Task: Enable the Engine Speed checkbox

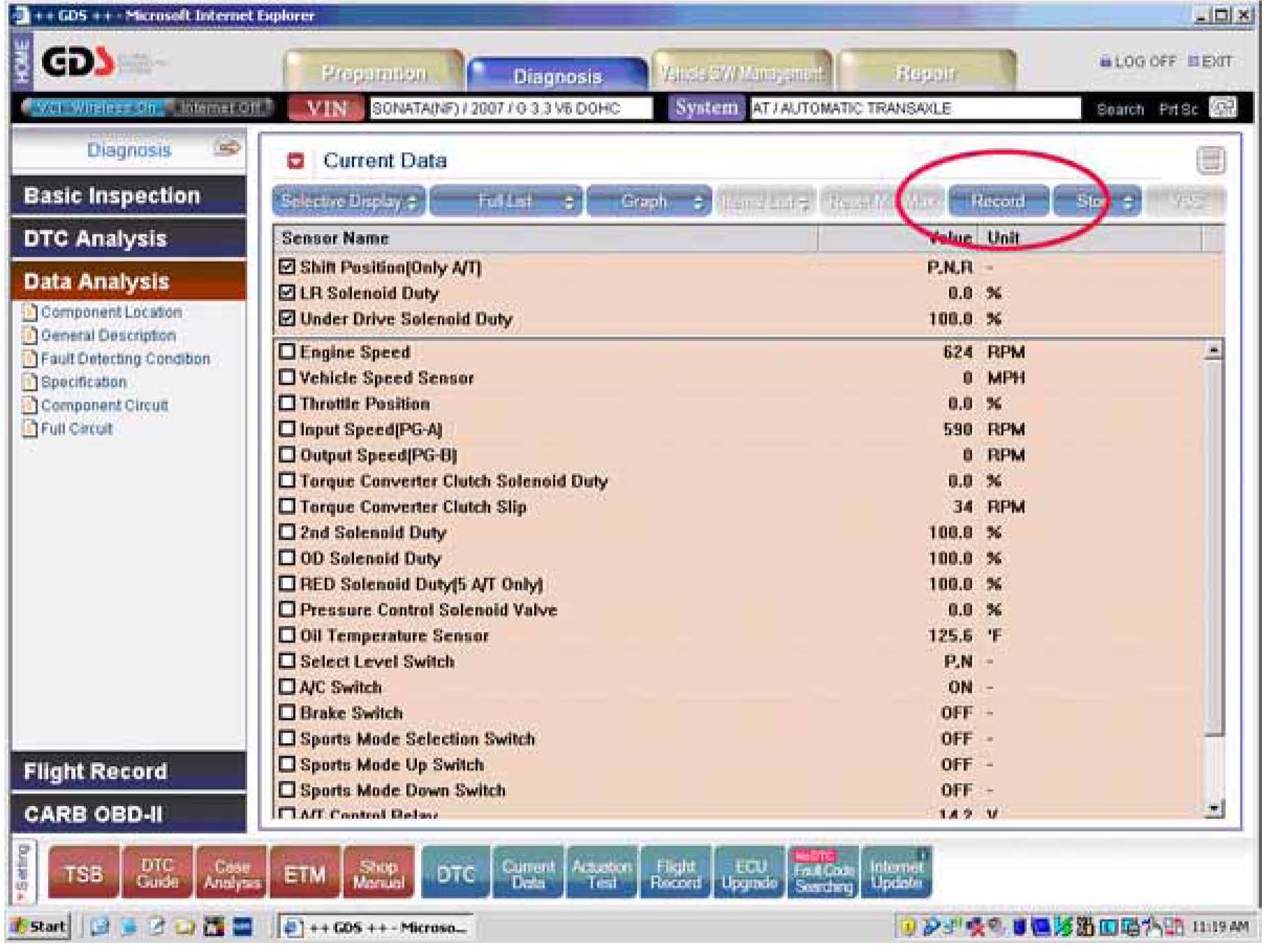Action: point(287,351)
